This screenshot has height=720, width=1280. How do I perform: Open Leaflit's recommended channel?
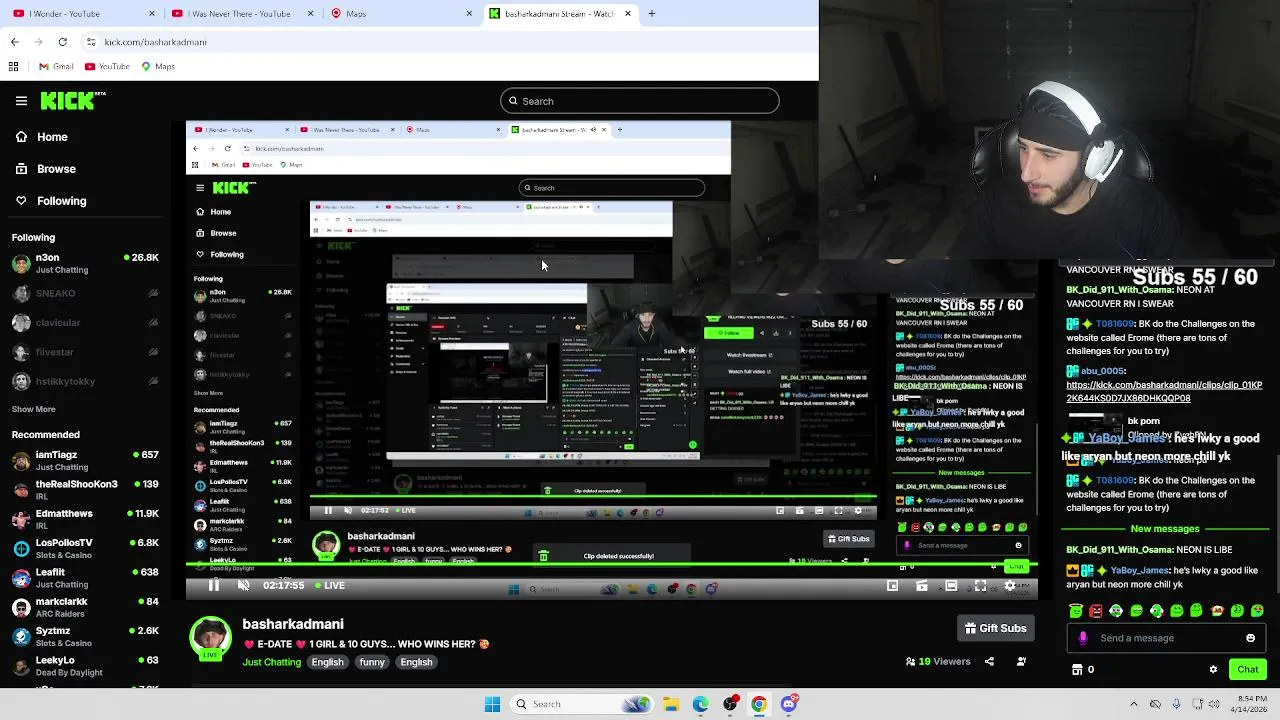click(x=86, y=578)
